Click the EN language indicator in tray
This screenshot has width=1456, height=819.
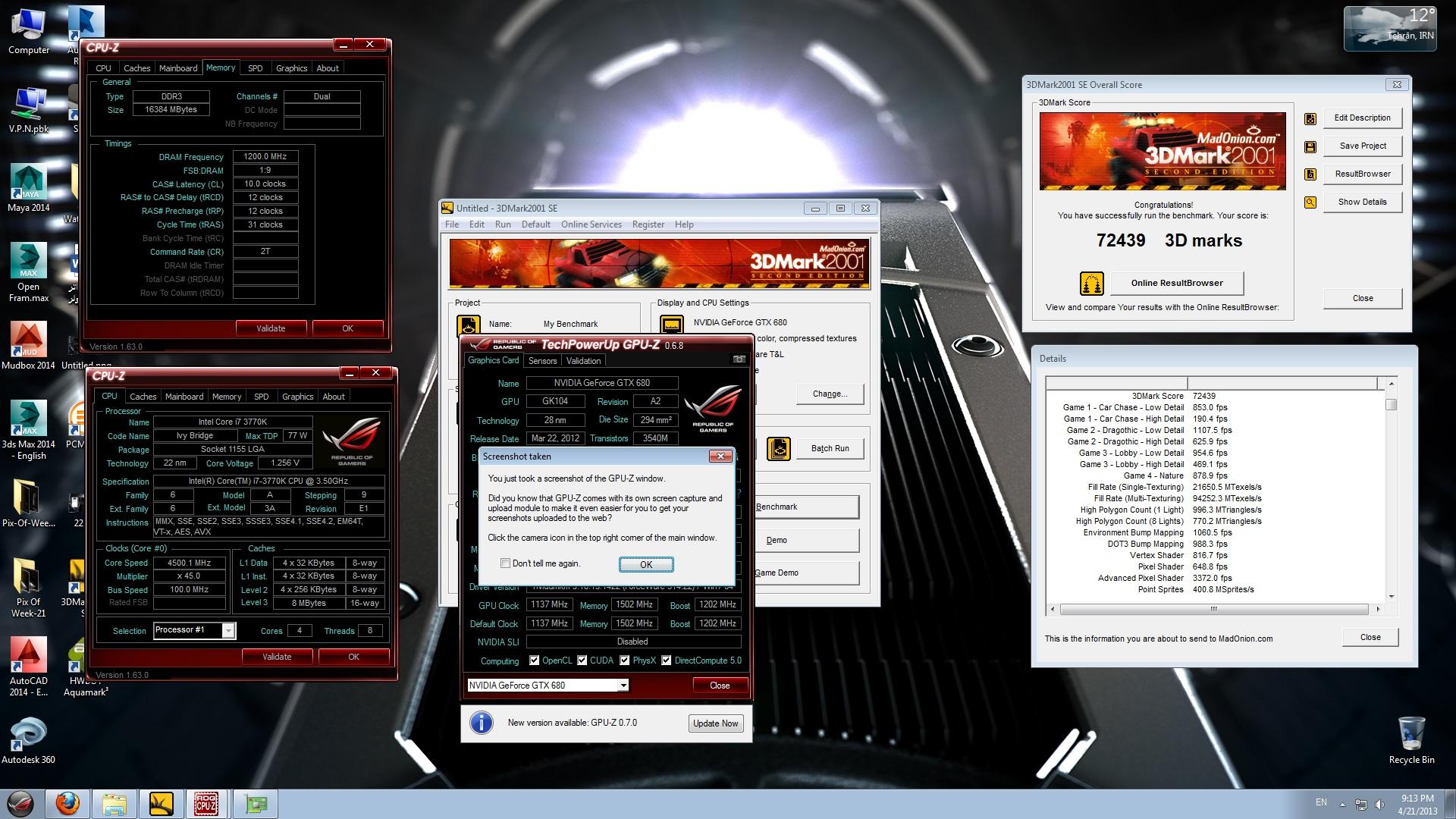[x=1321, y=802]
